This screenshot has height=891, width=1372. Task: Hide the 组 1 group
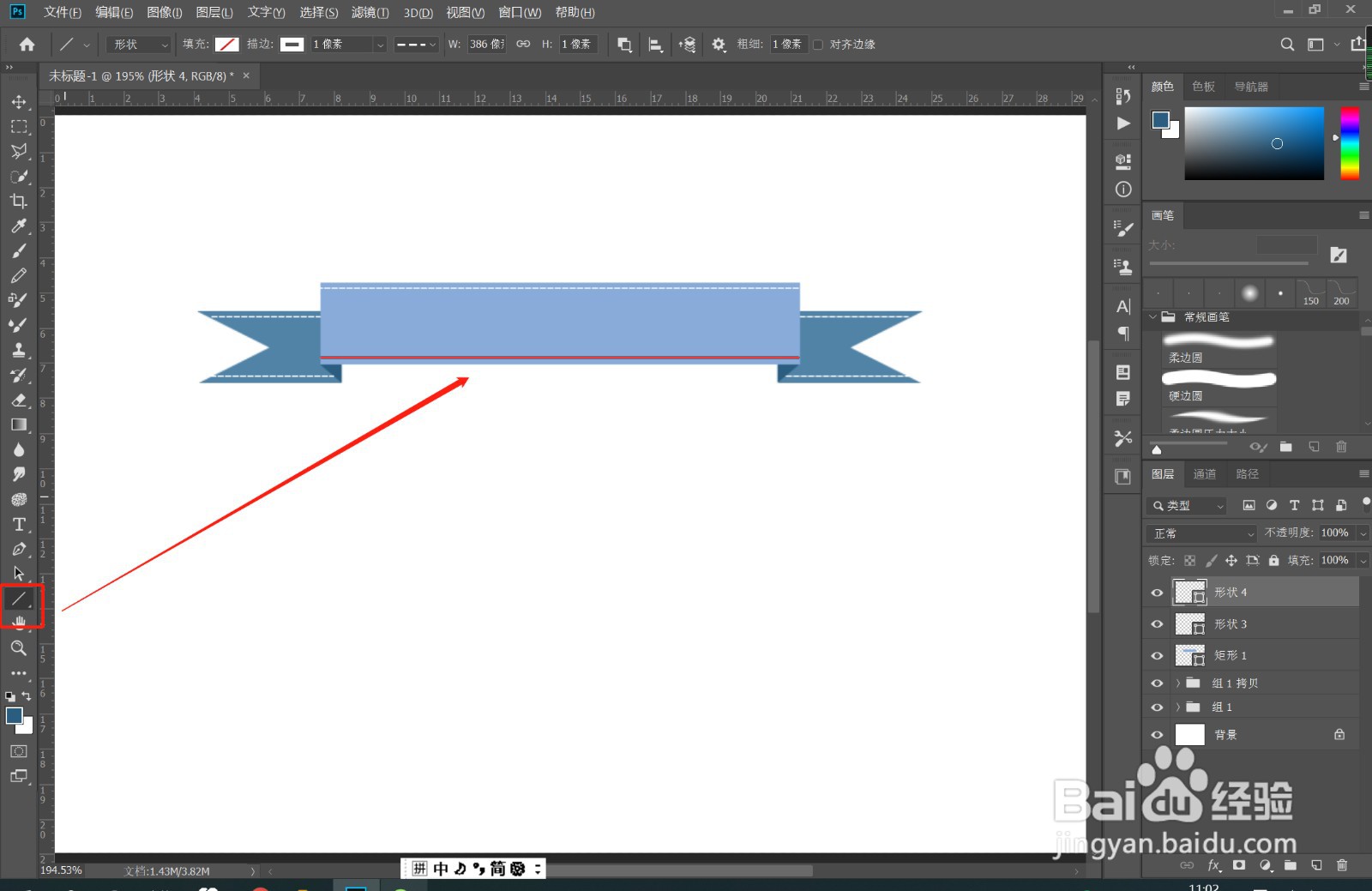[x=1157, y=707]
